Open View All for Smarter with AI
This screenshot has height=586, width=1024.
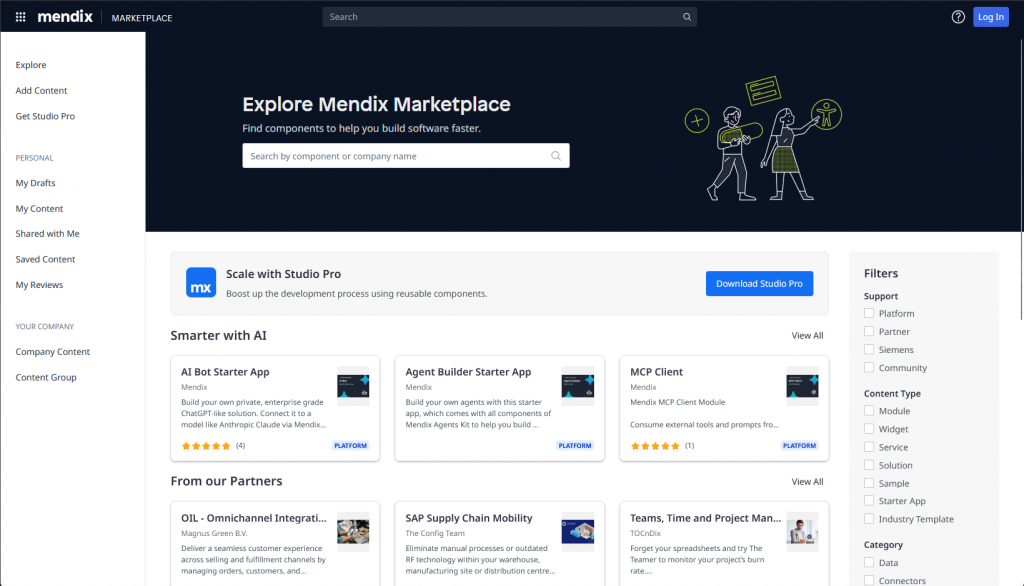(807, 336)
